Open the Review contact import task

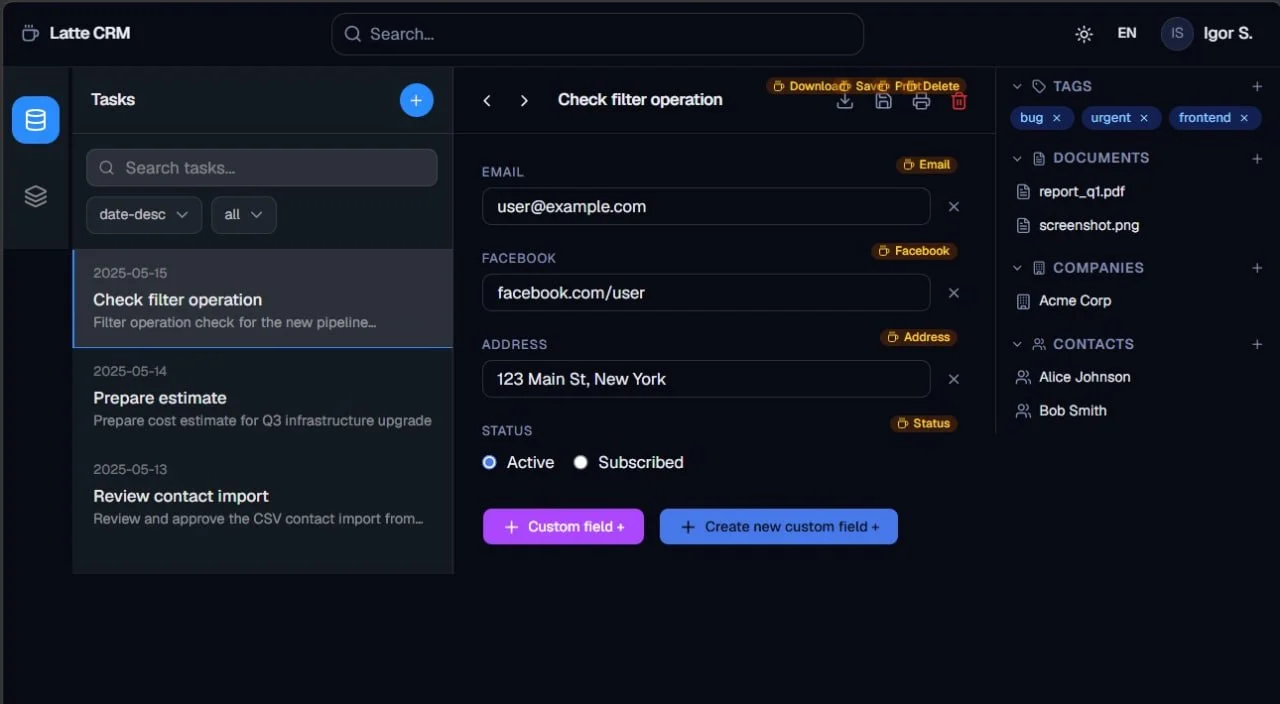pos(263,495)
